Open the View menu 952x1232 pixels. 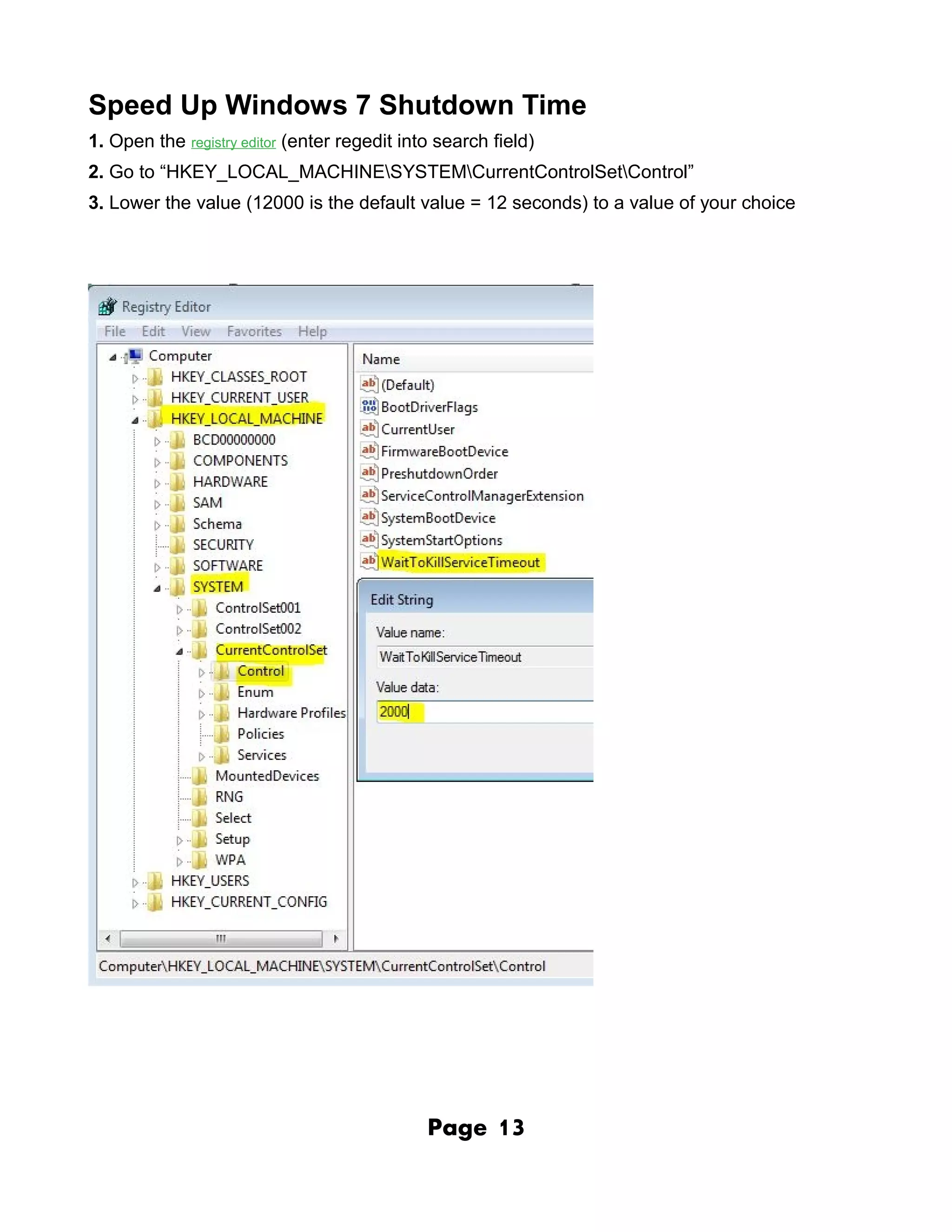196,331
